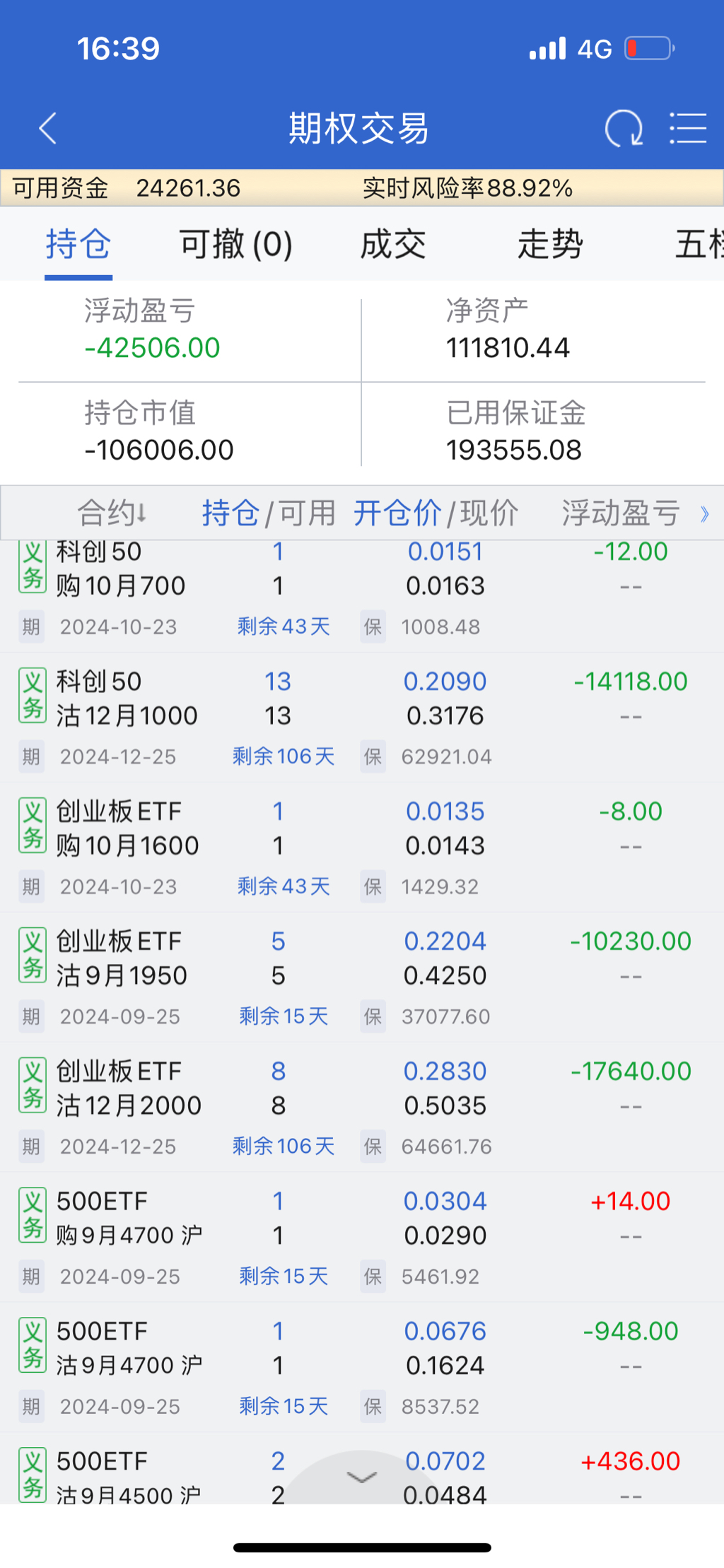Tap the 可用资金 24261.36 banner

pos(127,188)
